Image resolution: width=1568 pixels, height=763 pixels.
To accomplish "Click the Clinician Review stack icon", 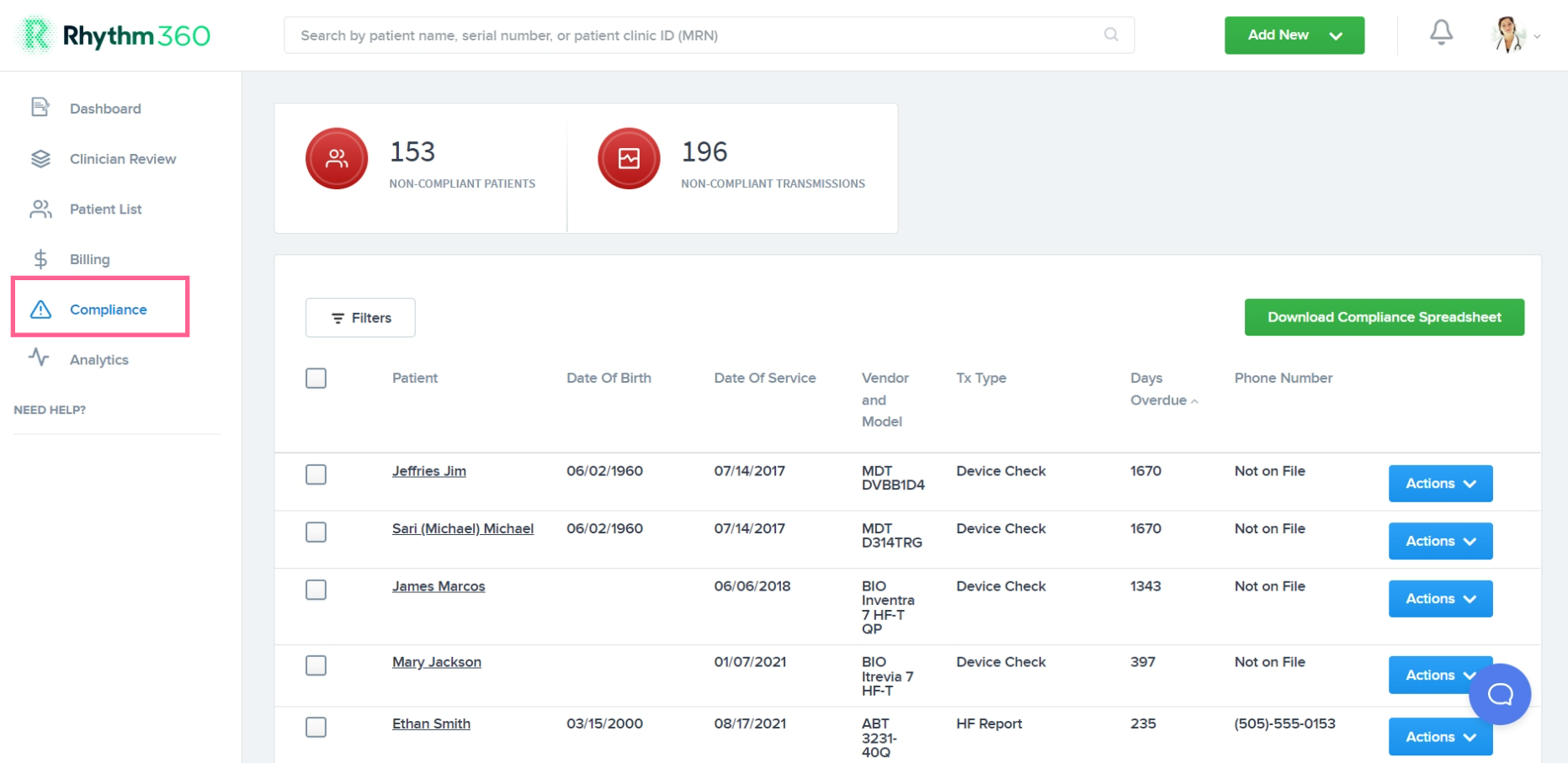I will point(40,158).
